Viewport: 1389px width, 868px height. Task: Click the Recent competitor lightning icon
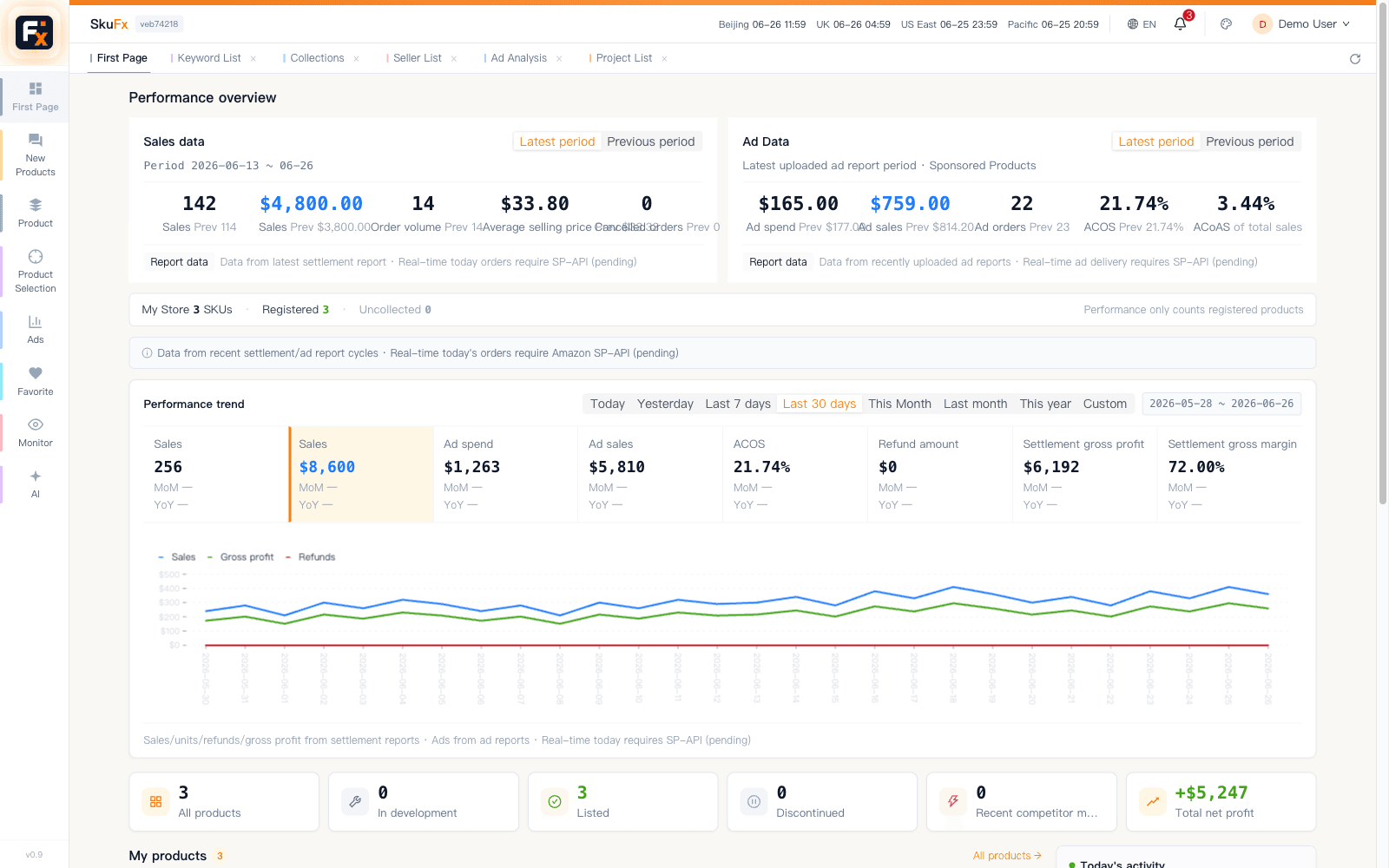[x=953, y=802]
